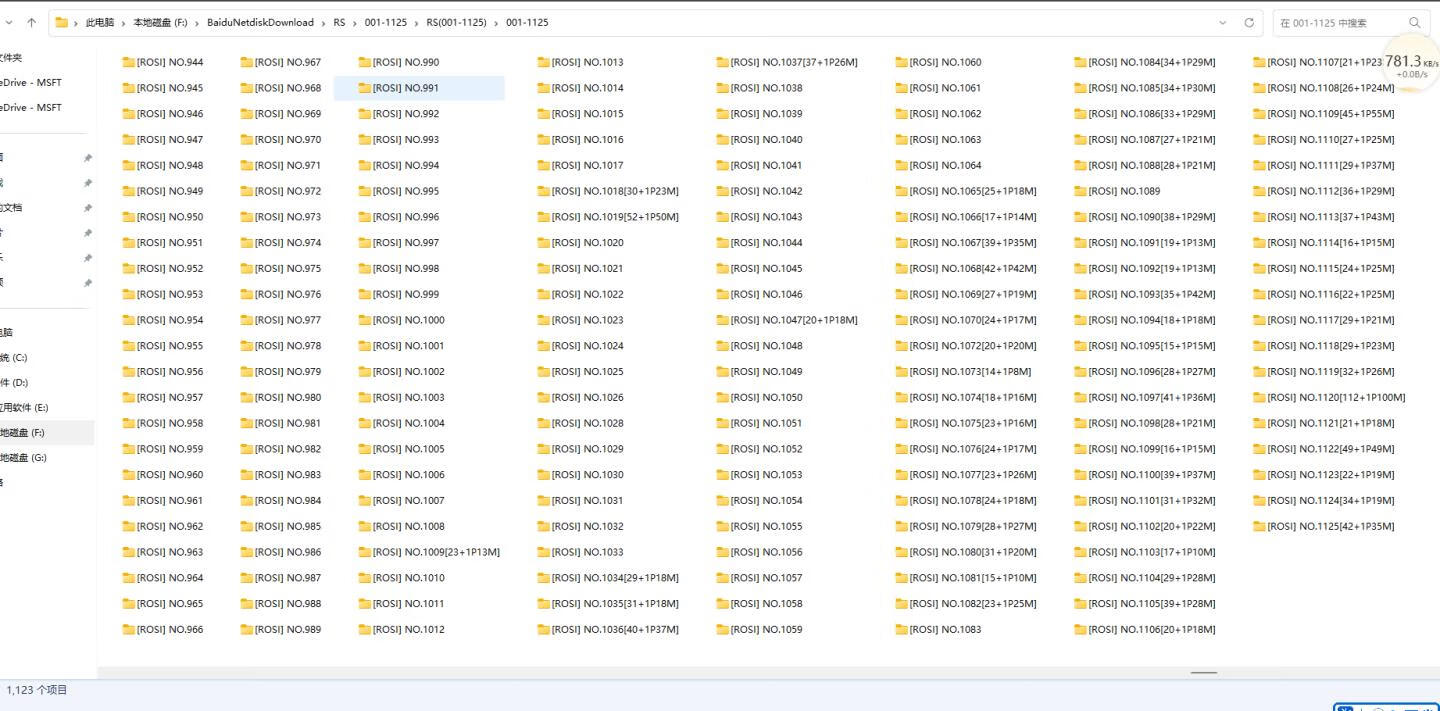Go to BaiduNetdiskDownload in the breadcrumb path
Screen dimensions: 1440x711
point(260,22)
